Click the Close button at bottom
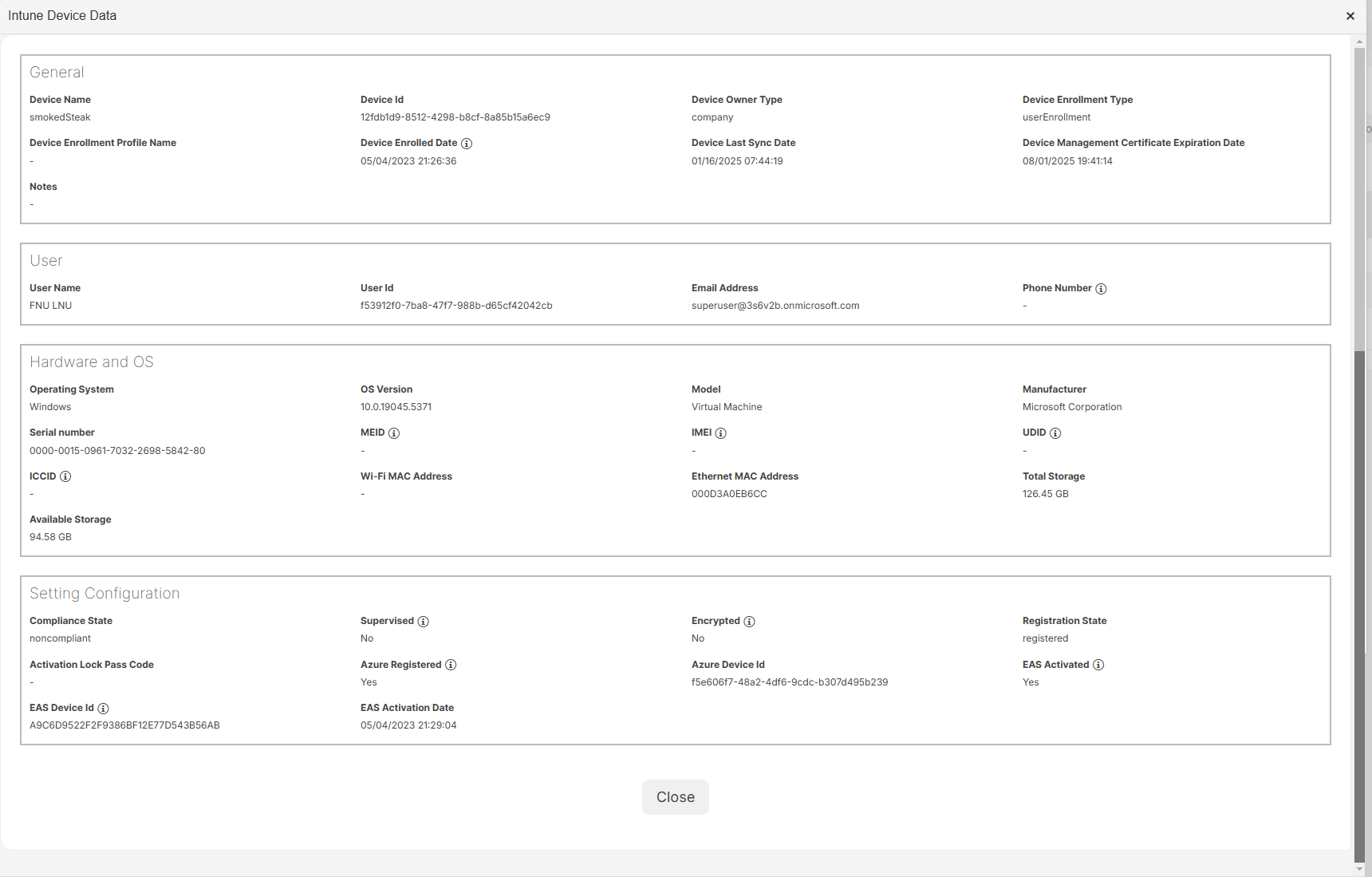 (x=676, y=797)
